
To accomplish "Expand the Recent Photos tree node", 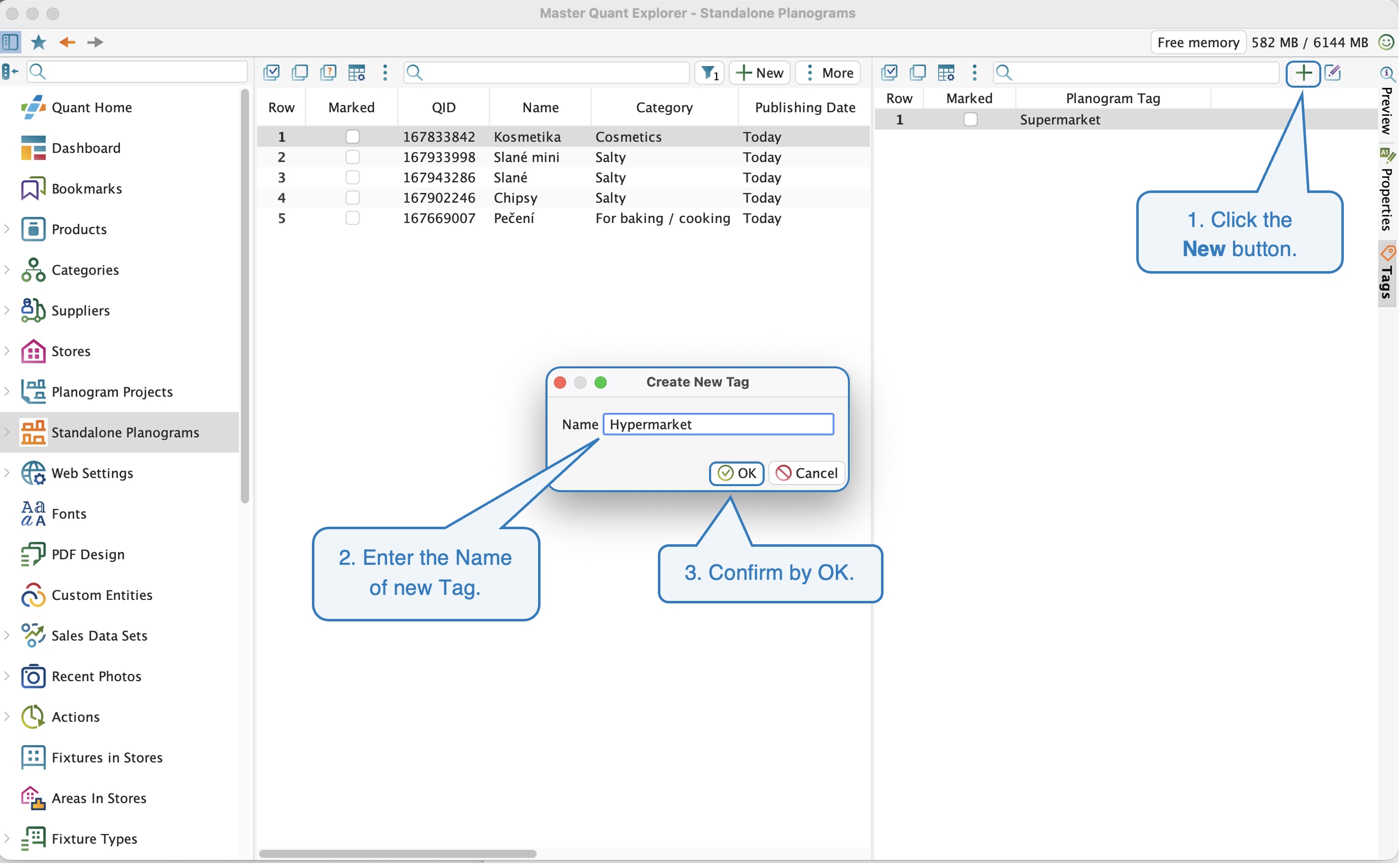I will click(7, 677).
